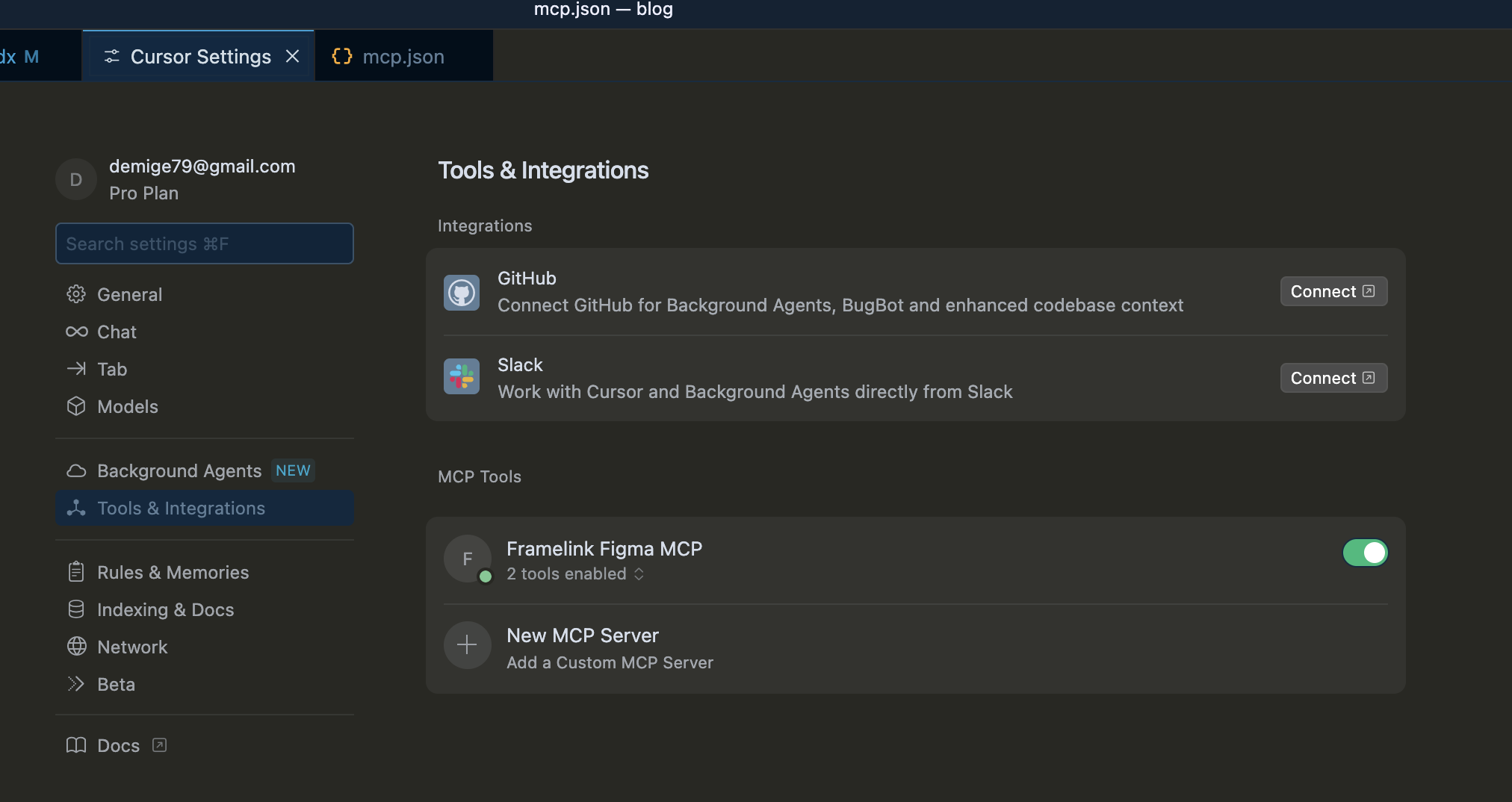The width and height of the screenshot is (1512, 802).
Task: Click the braces icon on mcp.json tab
Action: (342, 56)
